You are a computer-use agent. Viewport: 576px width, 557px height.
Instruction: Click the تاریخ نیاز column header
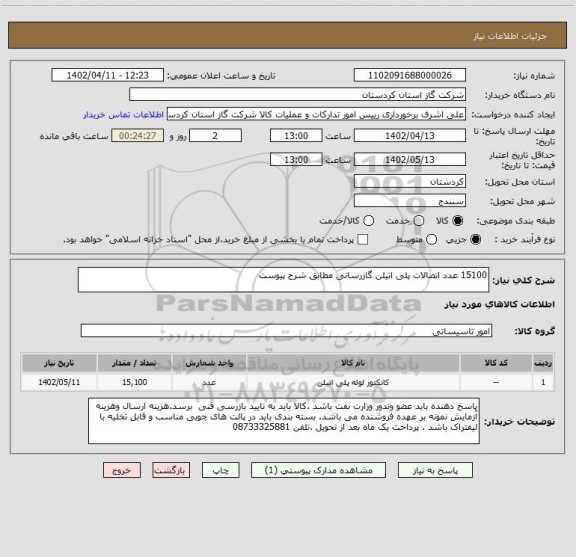[59, 363]
